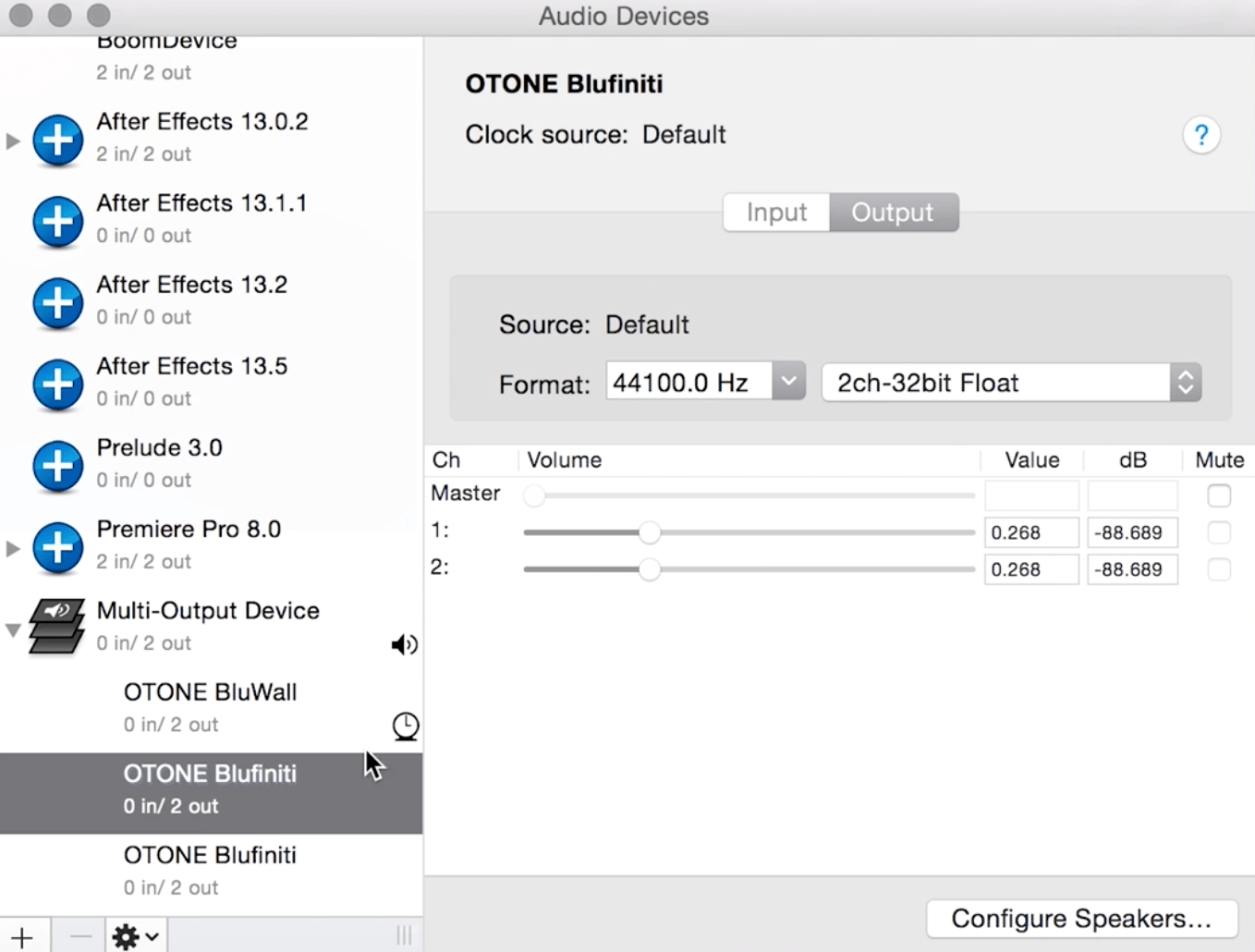Screen dimensions: 1255x952
Task: Toggle channel 1 mute checkbox
Action: click(x=1219, y=532)
